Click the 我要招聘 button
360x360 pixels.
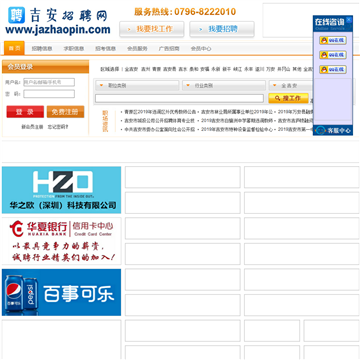click(x=222, y=29)
